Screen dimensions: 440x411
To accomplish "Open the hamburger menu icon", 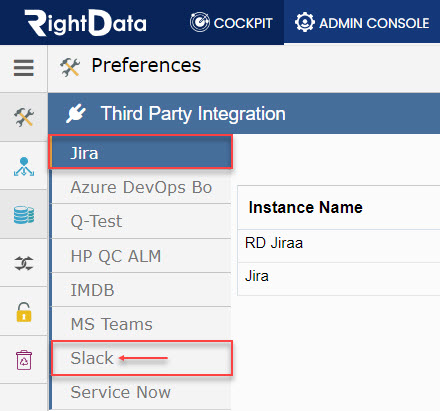I will (24, 68).
